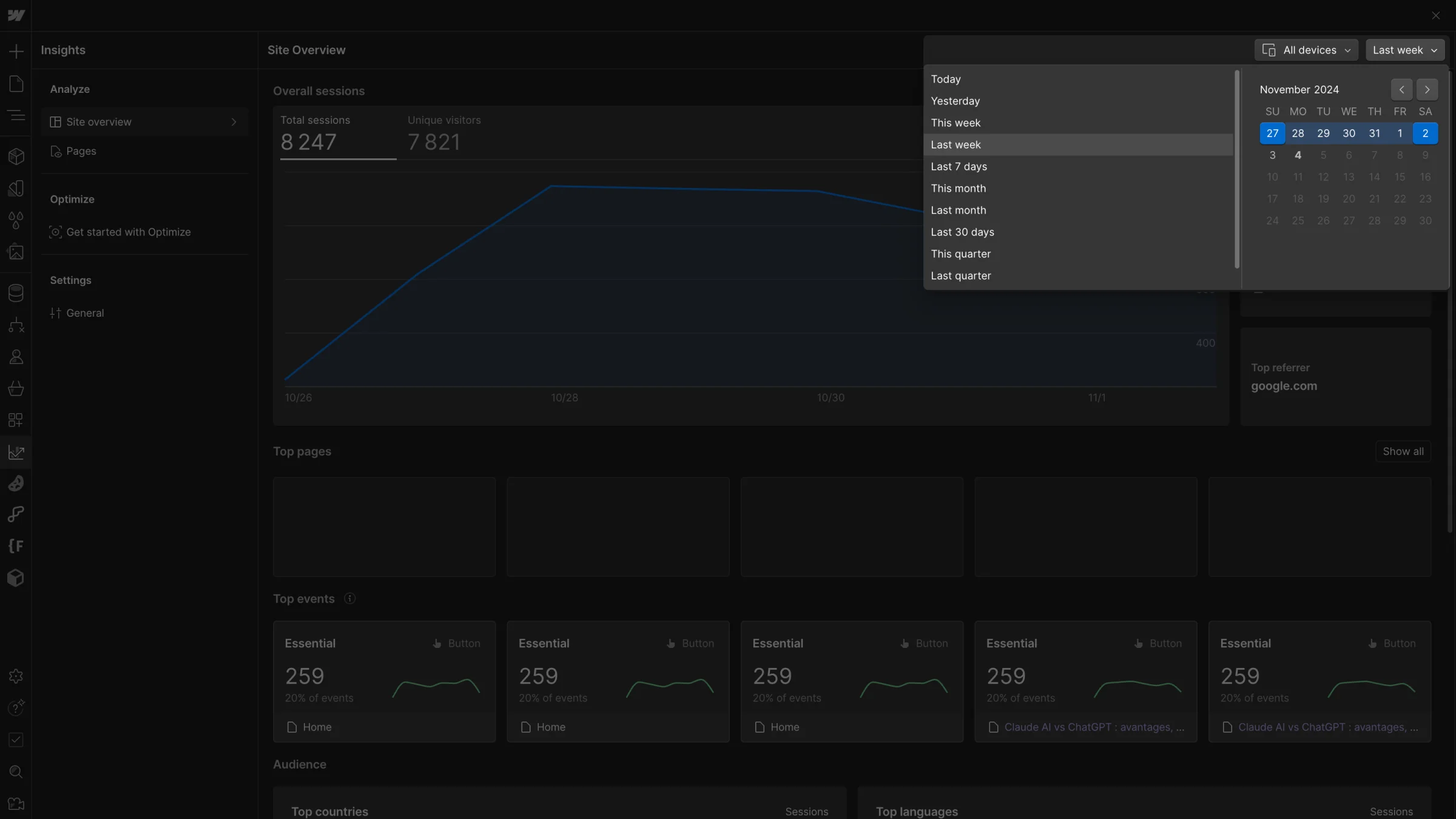Select the Today preset

1079,79
